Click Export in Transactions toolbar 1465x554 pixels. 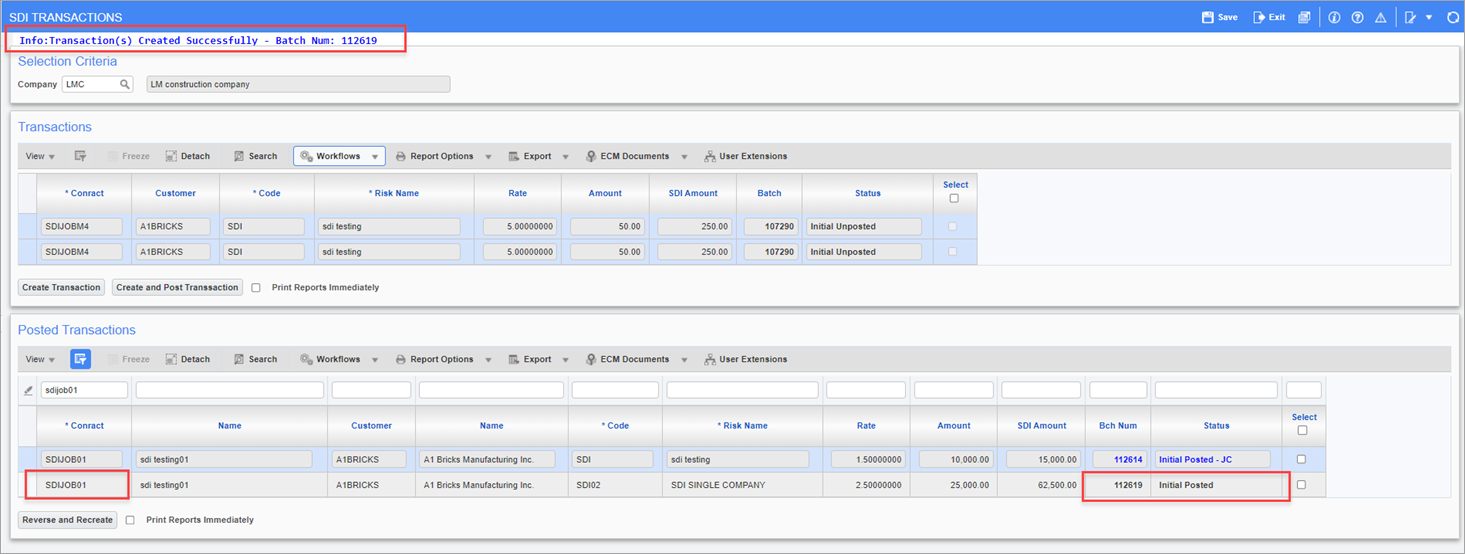(x=529, y=157)
